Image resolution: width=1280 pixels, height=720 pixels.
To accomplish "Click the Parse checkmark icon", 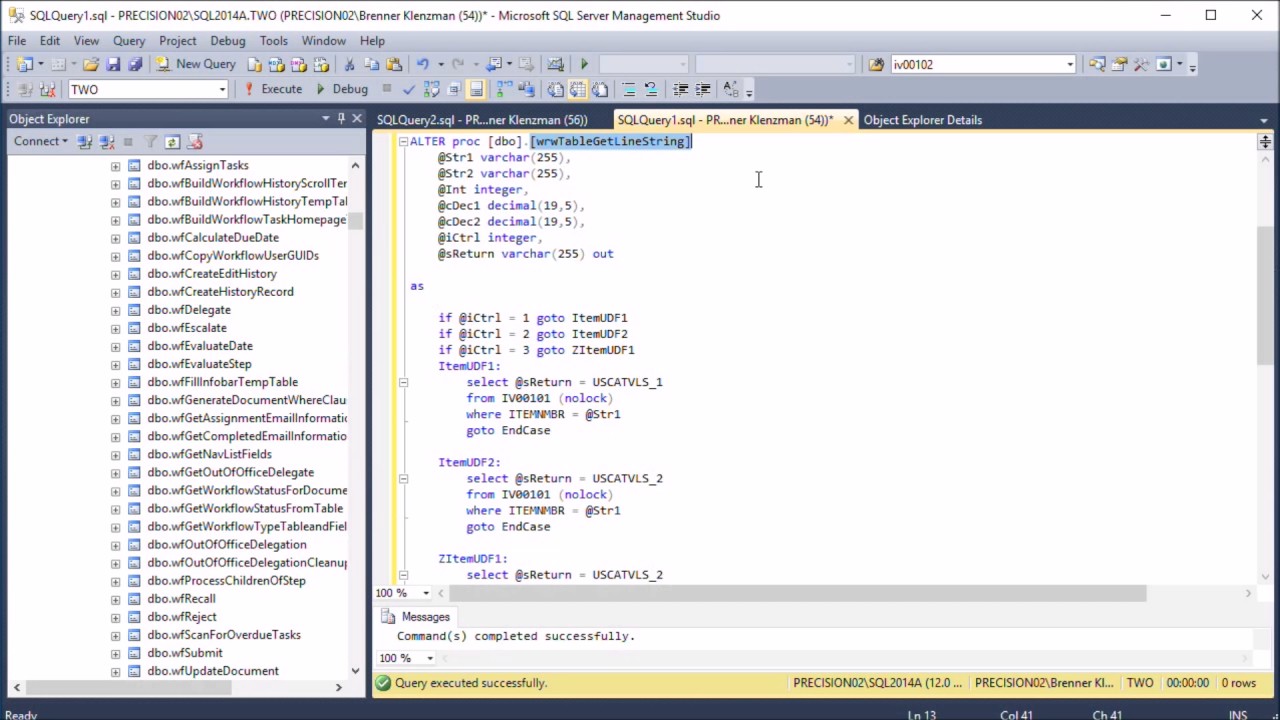I will pos(409,89).
